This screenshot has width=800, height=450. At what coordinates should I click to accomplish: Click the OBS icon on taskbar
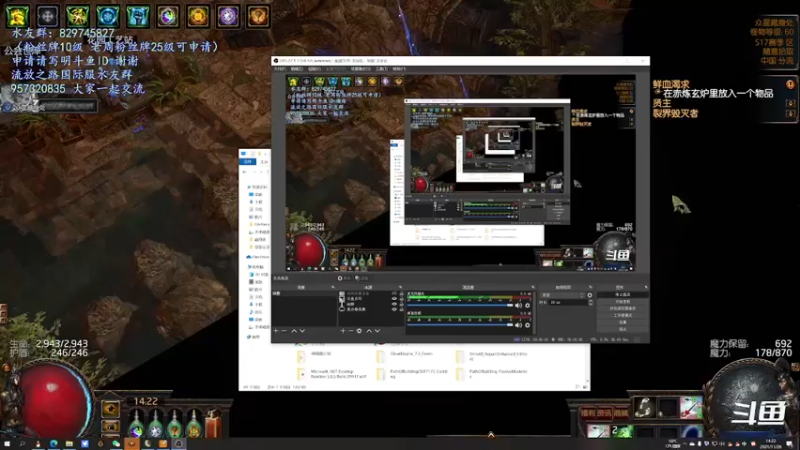(x=179, y=444)
